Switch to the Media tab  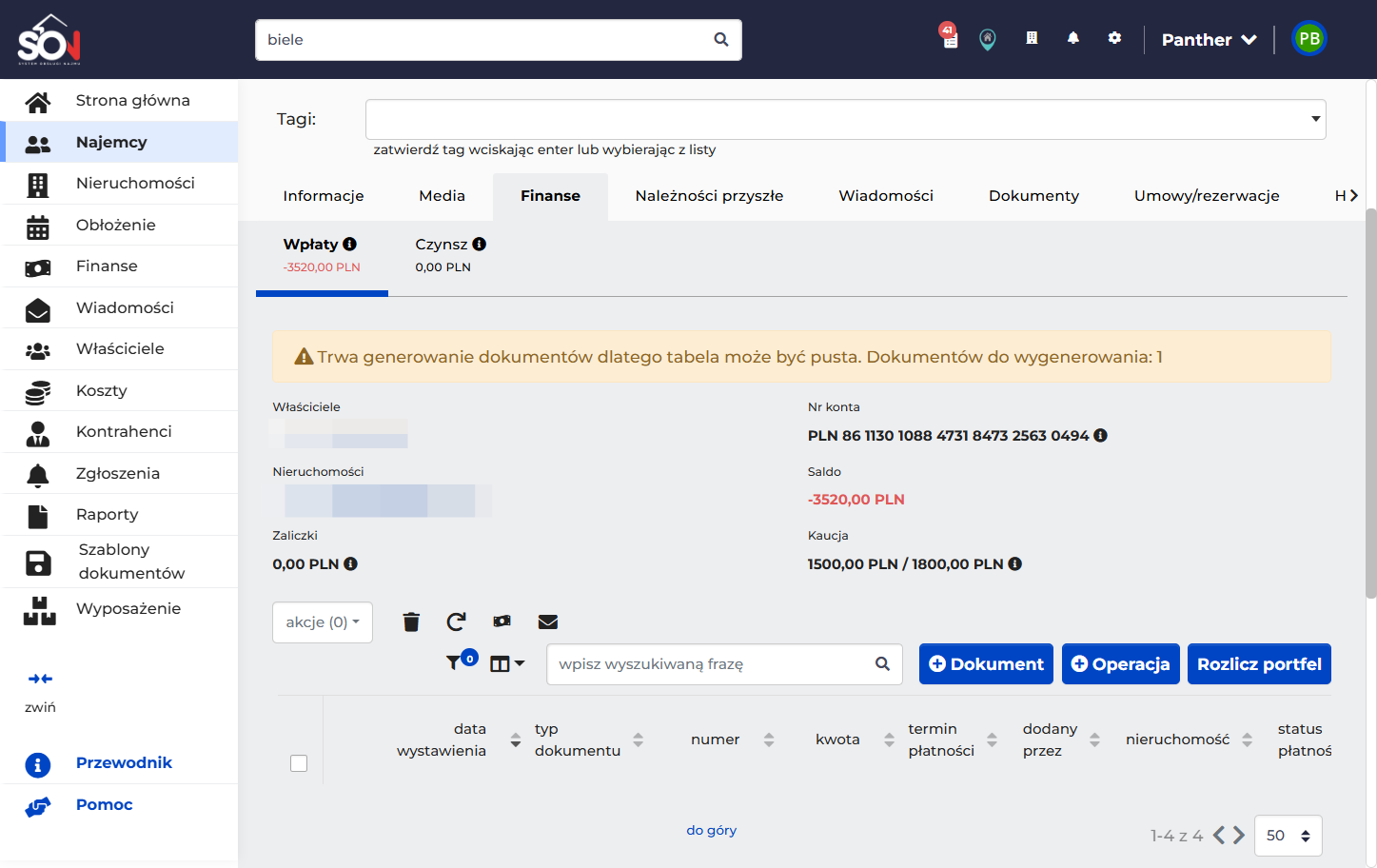tap(443, 196)
